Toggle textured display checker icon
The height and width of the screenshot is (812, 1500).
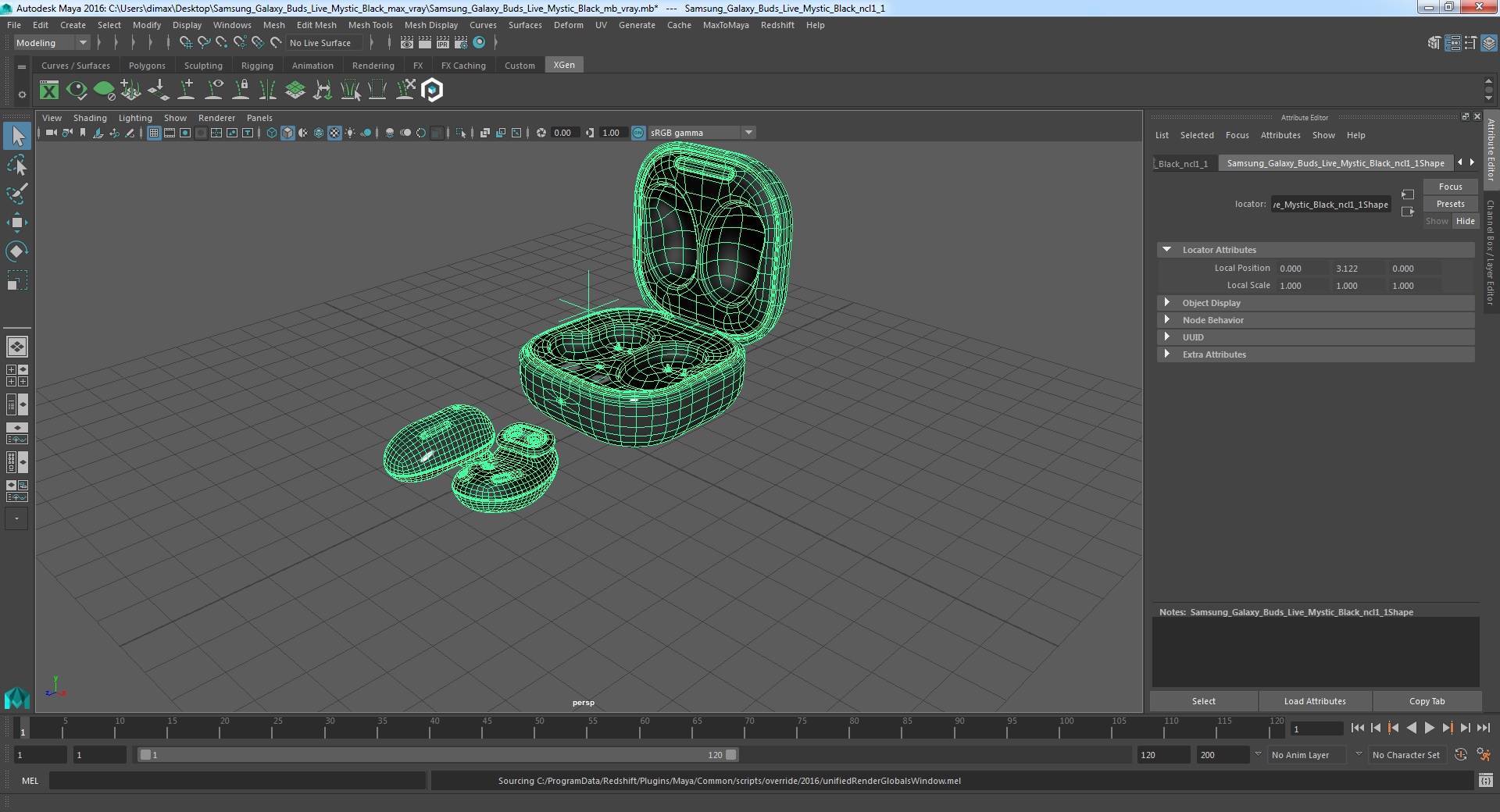(334, 133)
